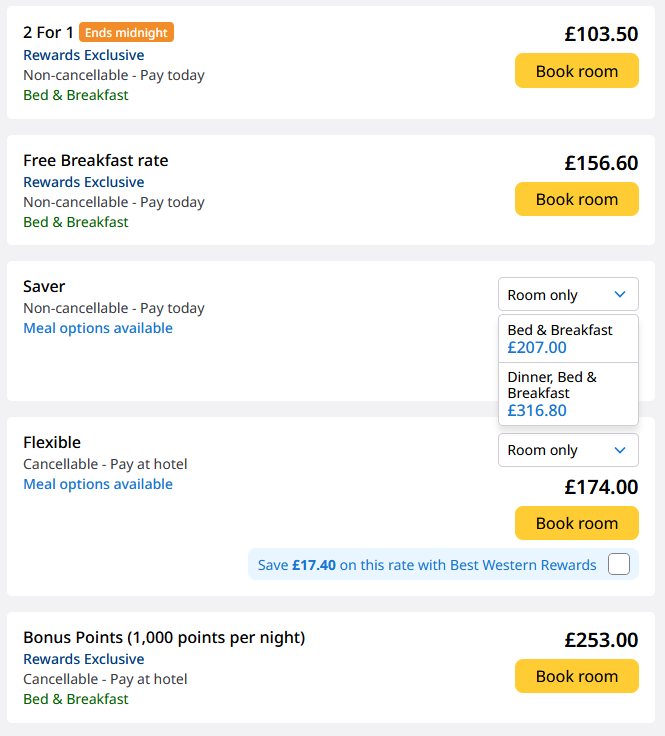Book the Flexible rate room

click(576, 523)
